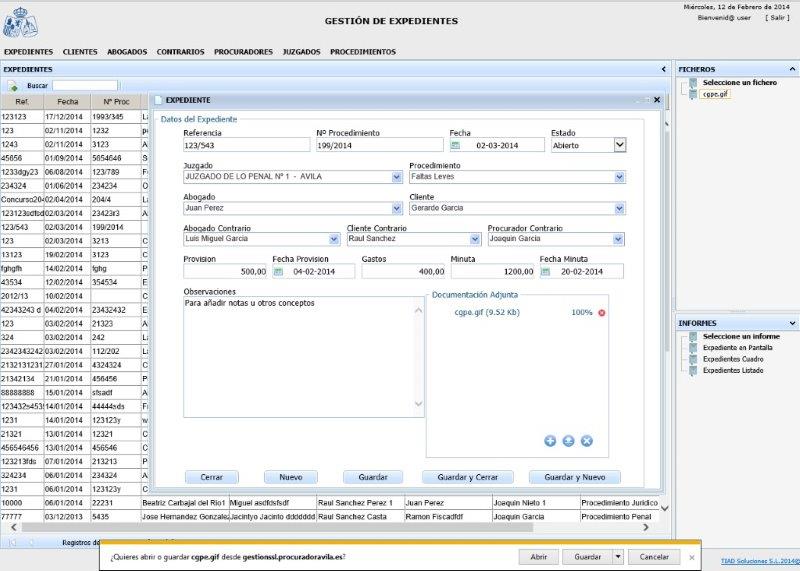Open the Estado dropdown
The image size is (800, 571).
tap(619, 145)
